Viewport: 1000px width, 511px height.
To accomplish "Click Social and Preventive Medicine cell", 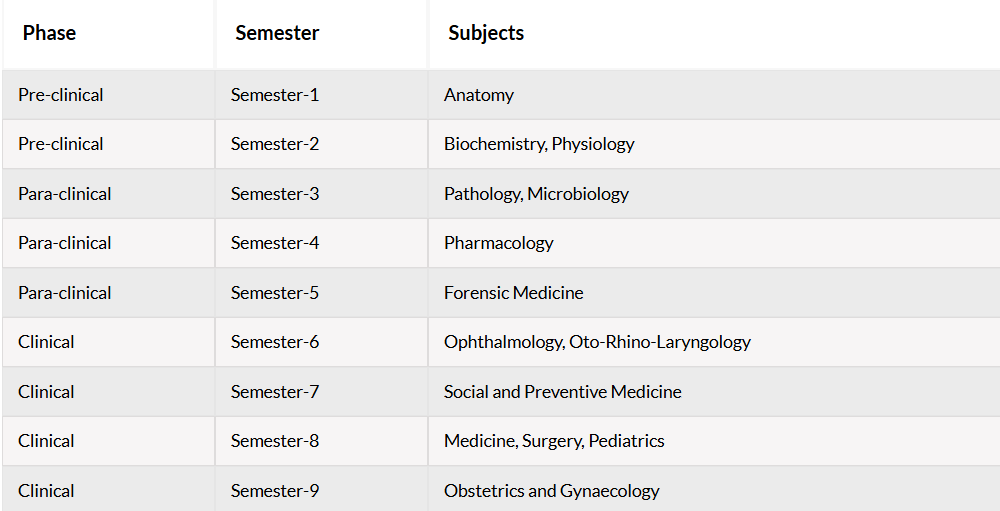I will click(714, 392).
